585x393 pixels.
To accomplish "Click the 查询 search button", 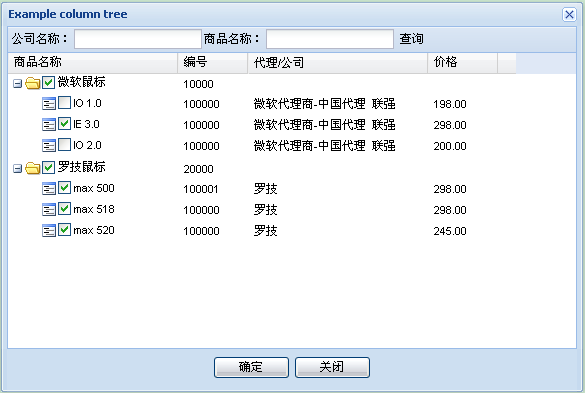I will pos(412,39).
